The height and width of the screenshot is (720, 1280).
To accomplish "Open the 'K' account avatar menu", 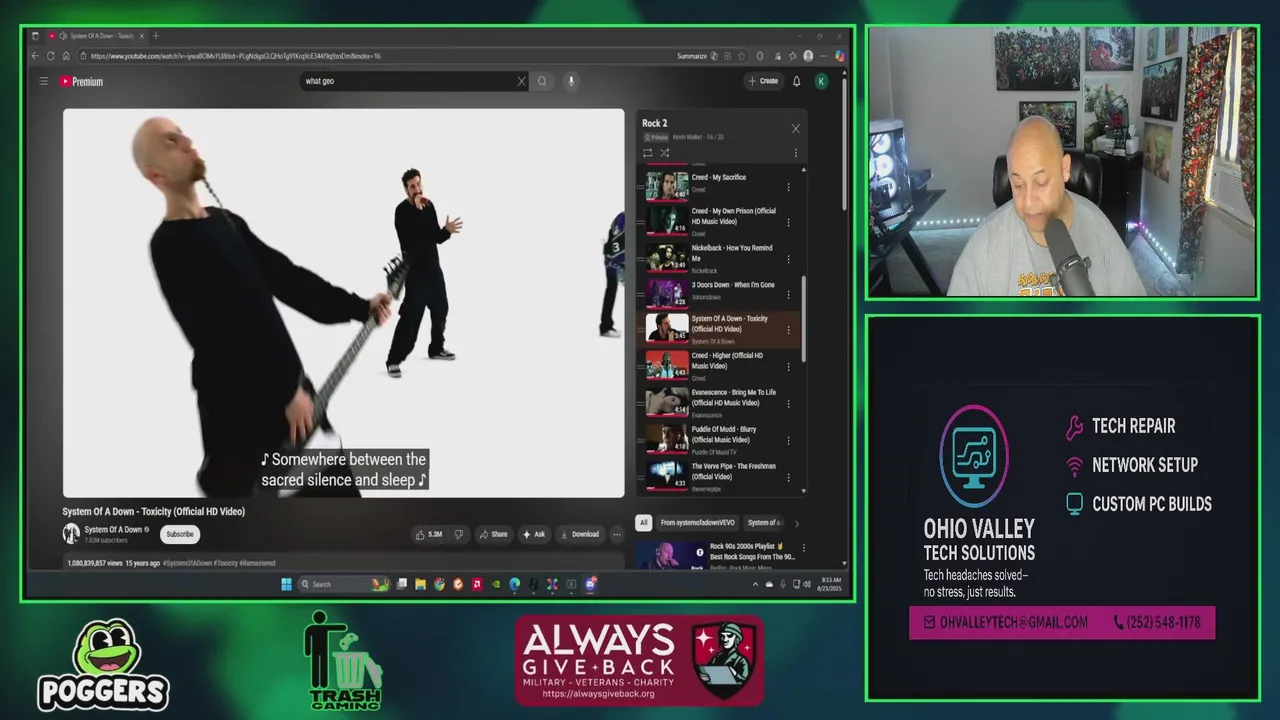I will tap(821, 81).
